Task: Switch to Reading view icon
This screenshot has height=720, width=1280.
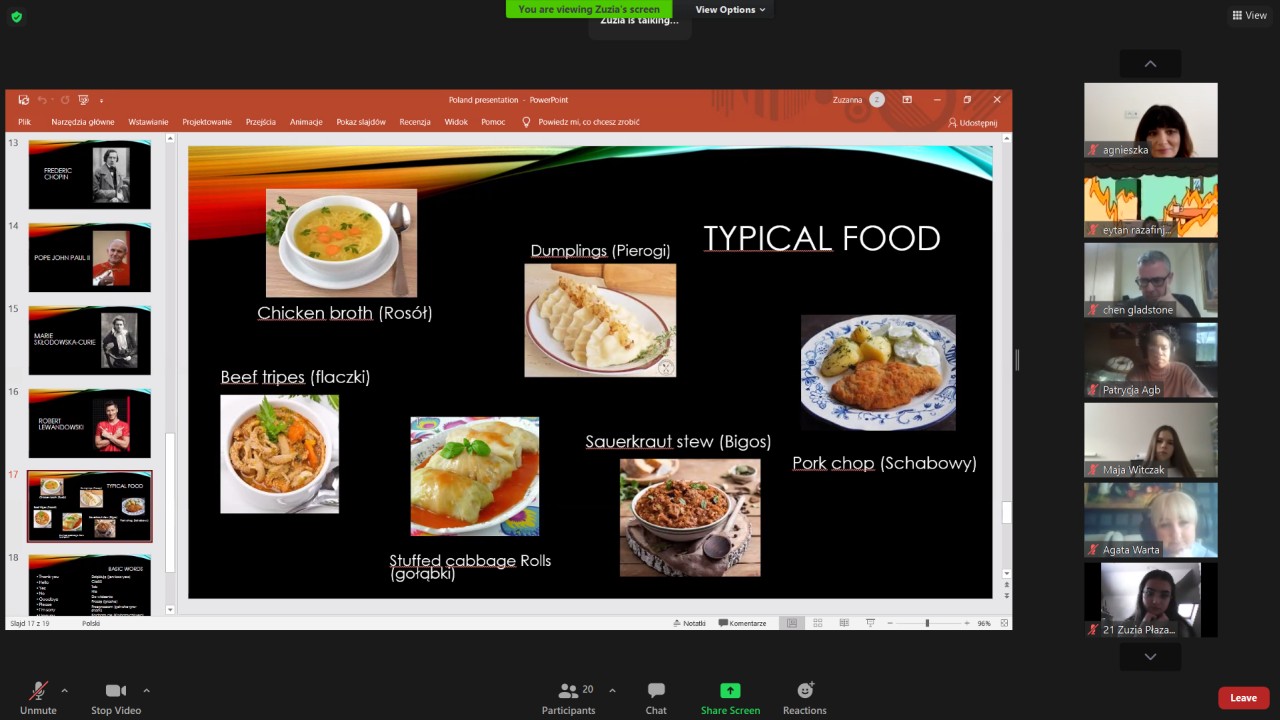Action: 844,623
